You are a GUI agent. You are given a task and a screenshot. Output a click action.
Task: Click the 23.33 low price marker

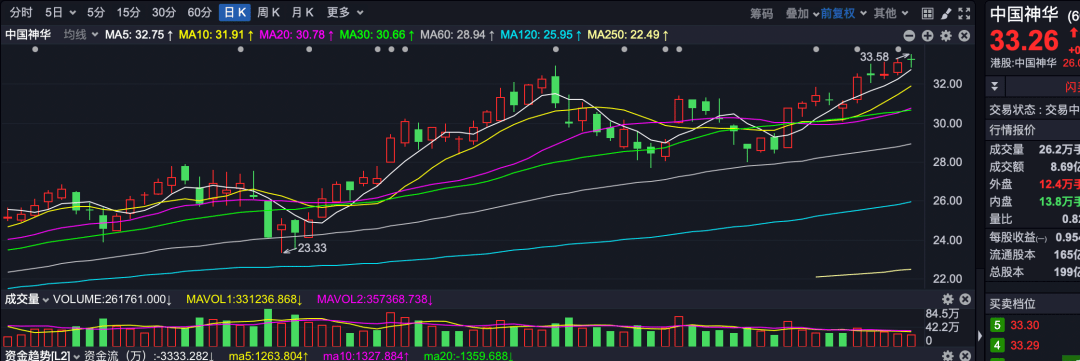click(312, 248)
